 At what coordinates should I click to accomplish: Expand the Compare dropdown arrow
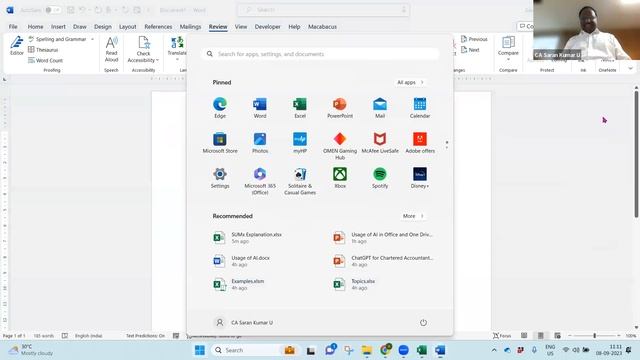pyautogui.click(x=508, y=60)
